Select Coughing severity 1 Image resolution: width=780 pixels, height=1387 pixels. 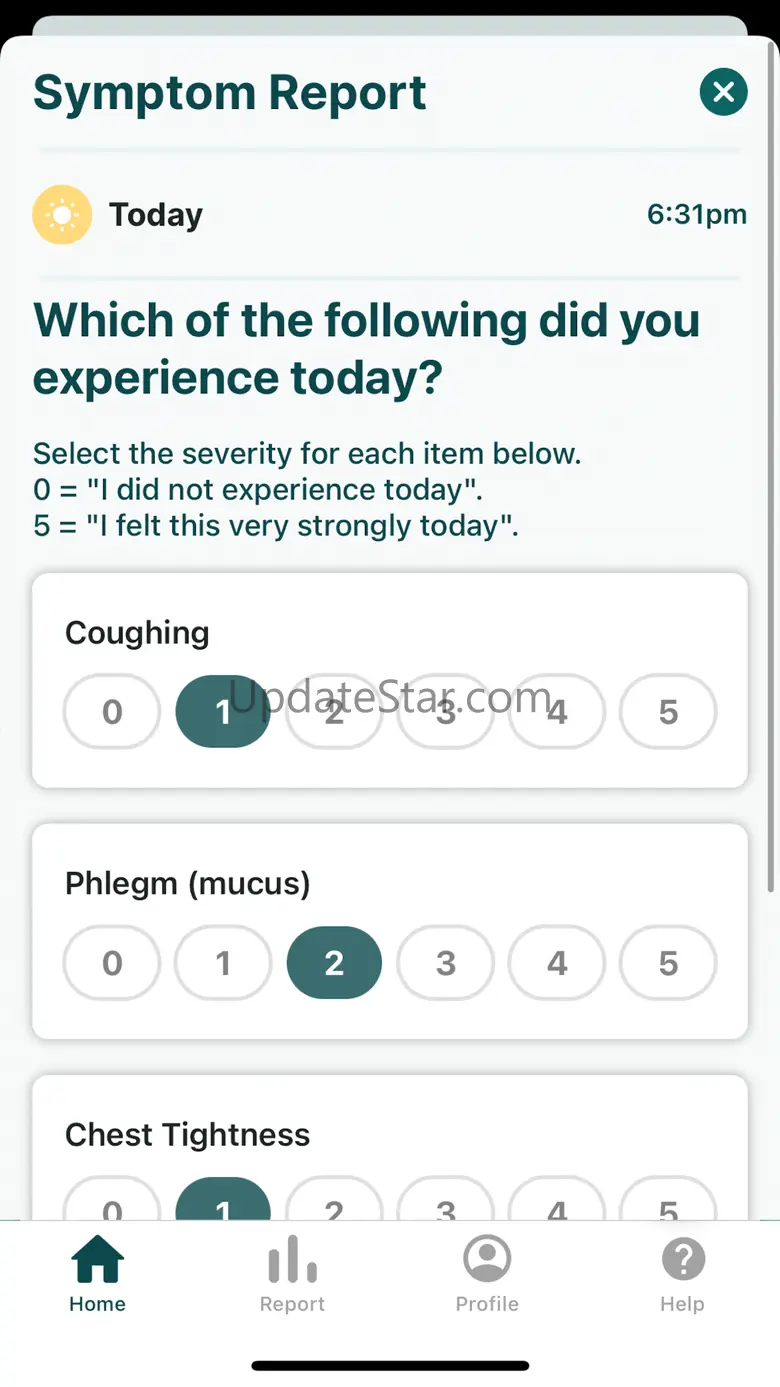click(x=223, y=712)
